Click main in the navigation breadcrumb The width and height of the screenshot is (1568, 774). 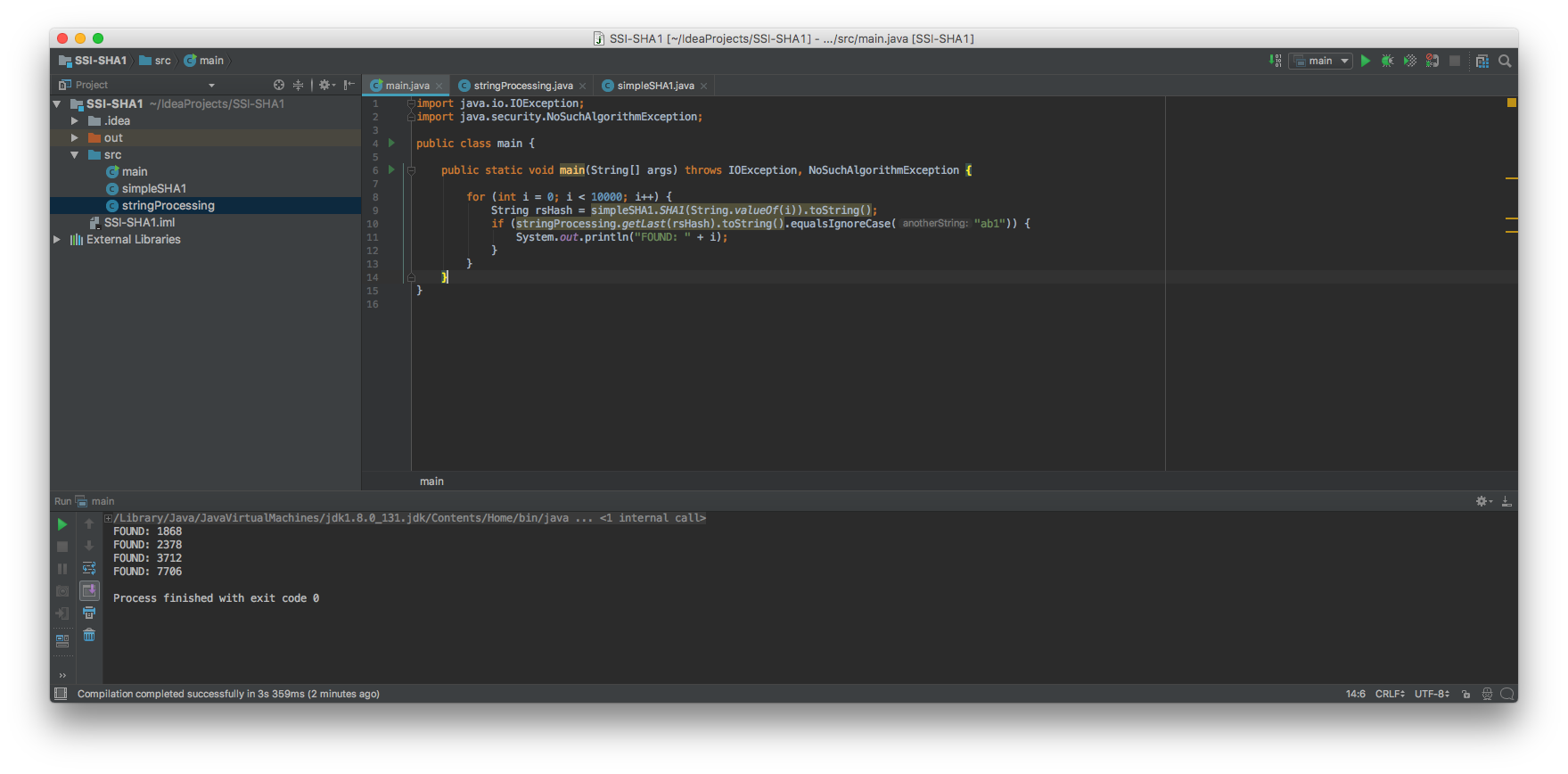click(204, 61)
